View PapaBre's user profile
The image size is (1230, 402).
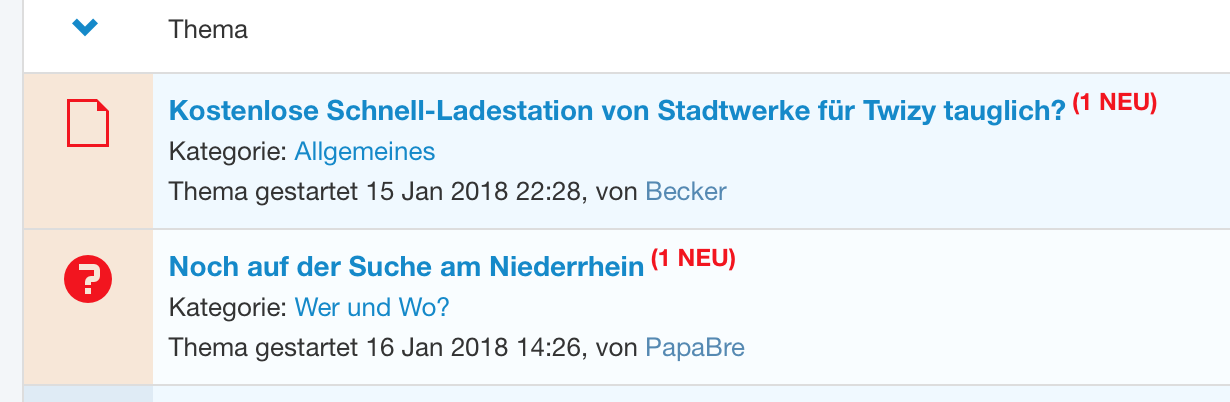pos(695,347)
